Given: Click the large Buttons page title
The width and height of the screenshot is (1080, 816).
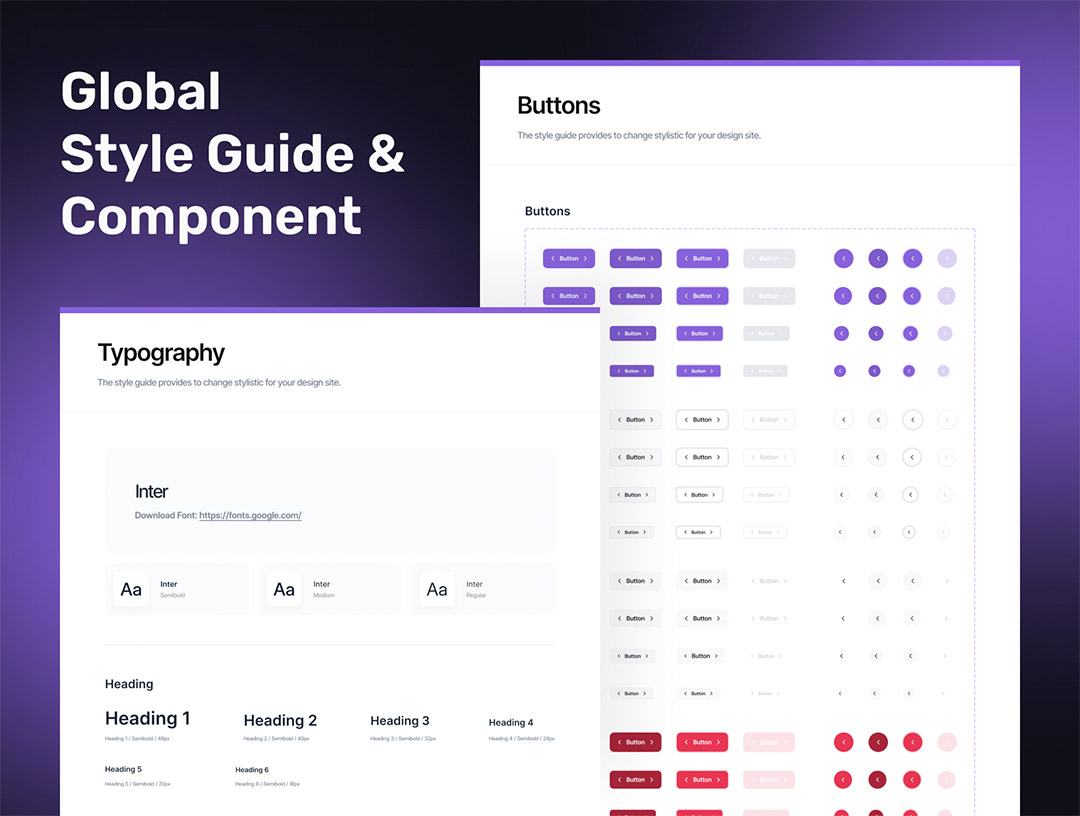Looking at the screenshot, I should pos(558,106).
